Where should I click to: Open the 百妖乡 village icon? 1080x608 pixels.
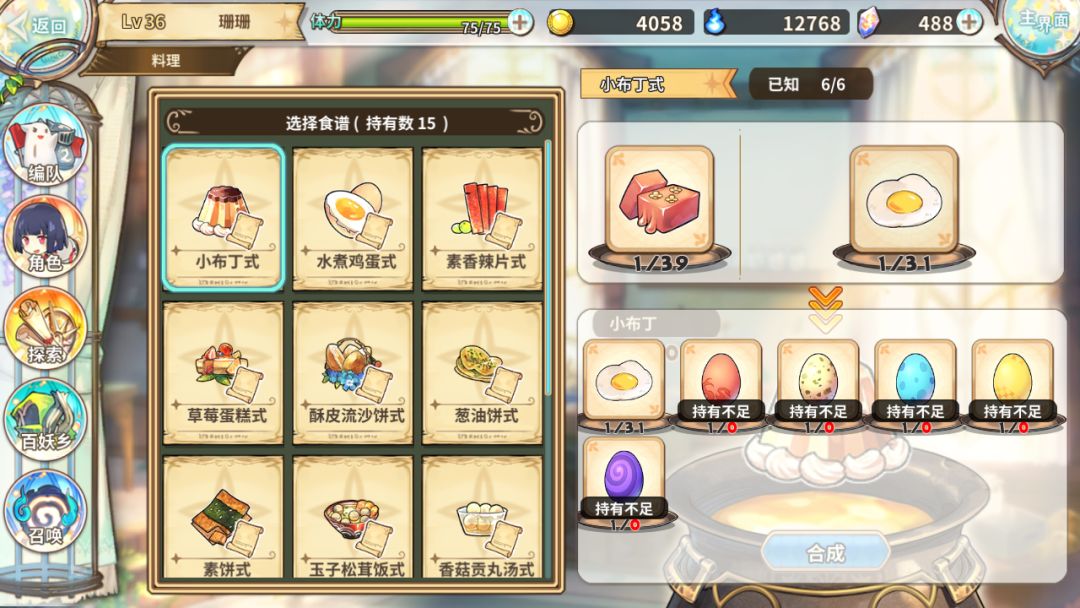coord(45,419)
